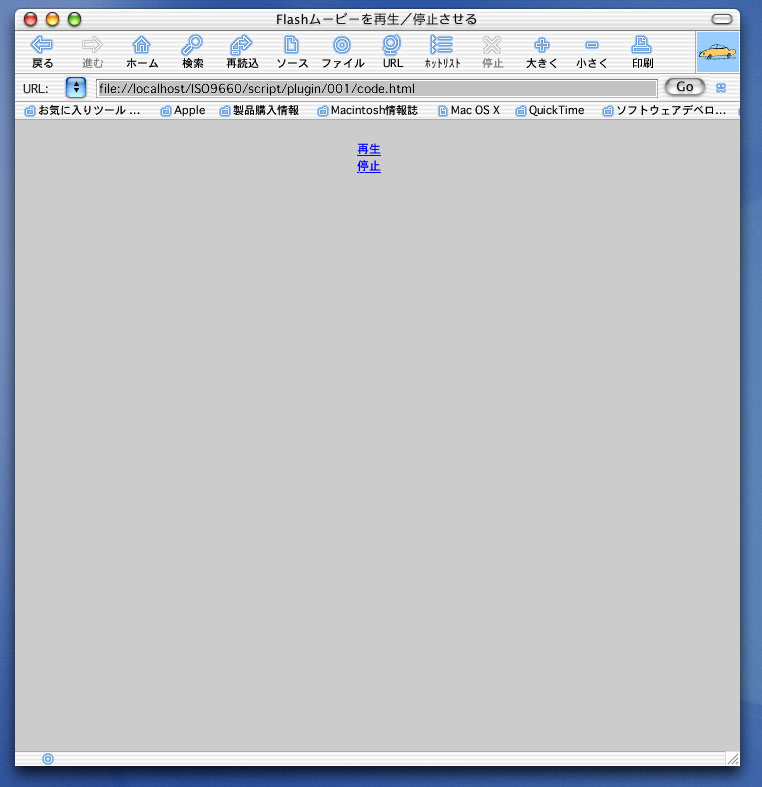
Task: Click into the URL address field
Action: (376, 89)
